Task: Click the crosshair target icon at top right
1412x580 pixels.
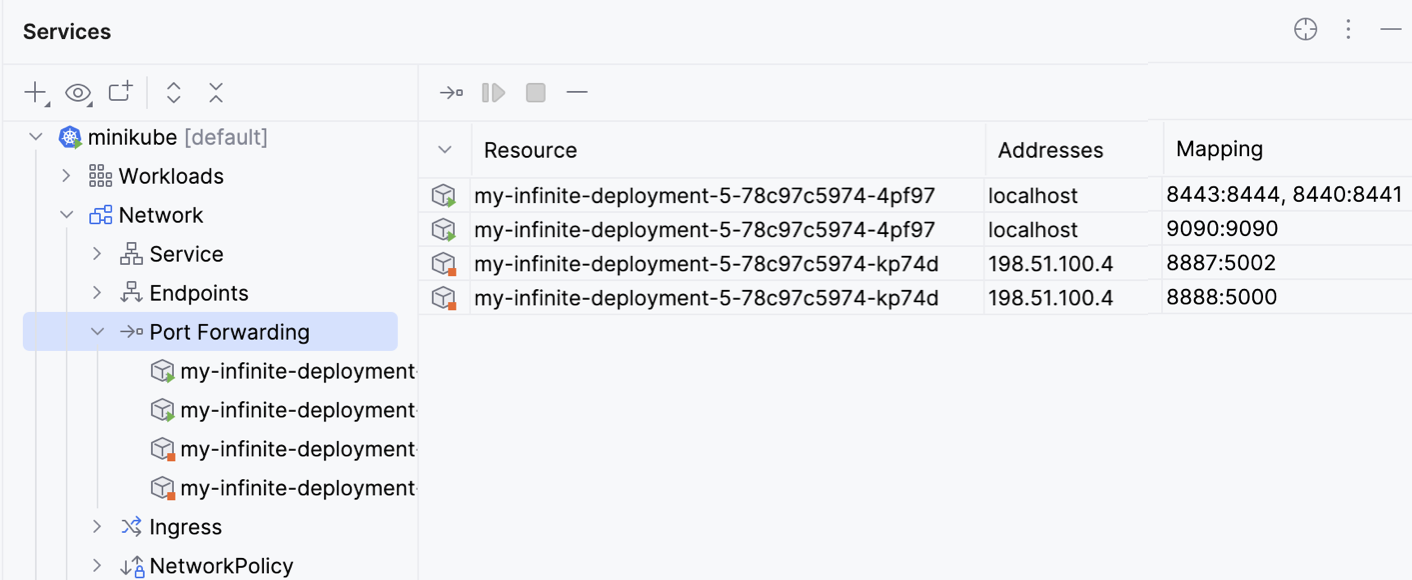Action: pos(1305,29)
